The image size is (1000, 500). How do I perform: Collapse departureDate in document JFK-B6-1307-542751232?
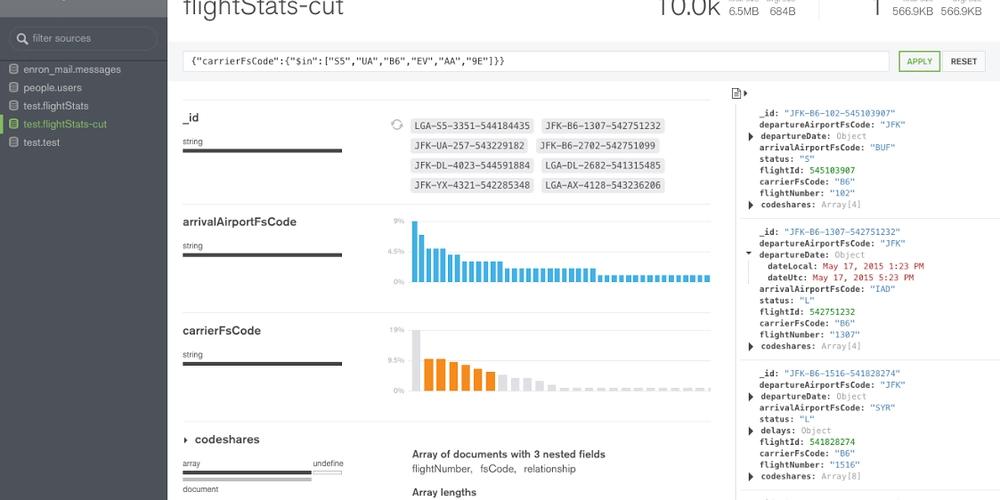coord(750,254)
